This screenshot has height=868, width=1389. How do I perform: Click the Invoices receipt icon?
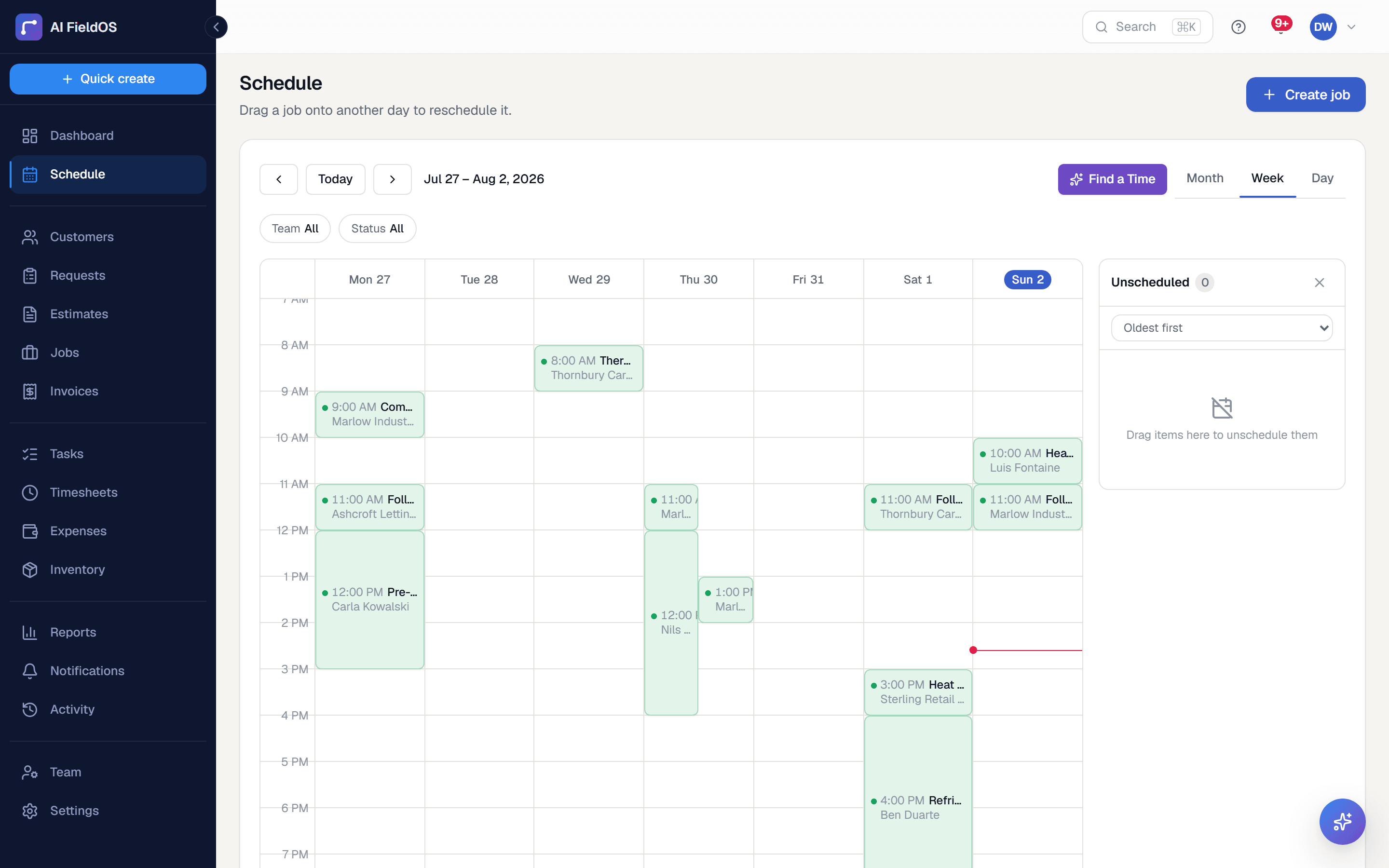(30, 391)
